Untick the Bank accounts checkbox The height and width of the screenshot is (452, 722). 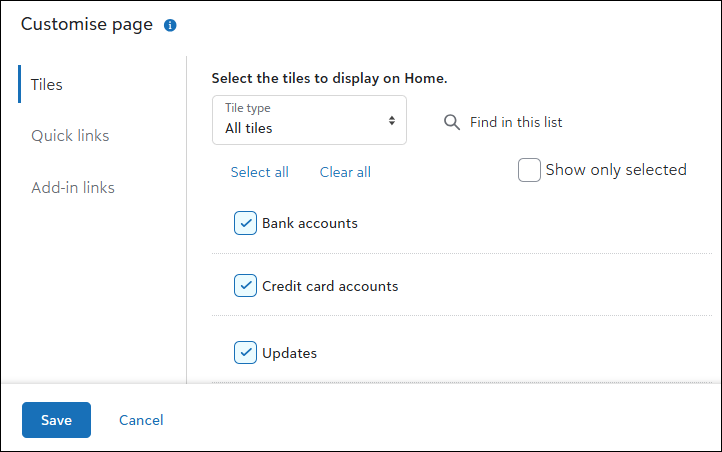245,223
